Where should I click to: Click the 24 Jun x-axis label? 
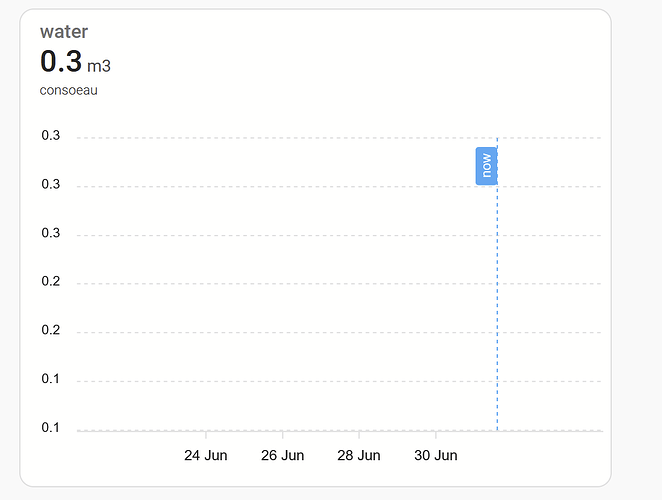[206, 456]
